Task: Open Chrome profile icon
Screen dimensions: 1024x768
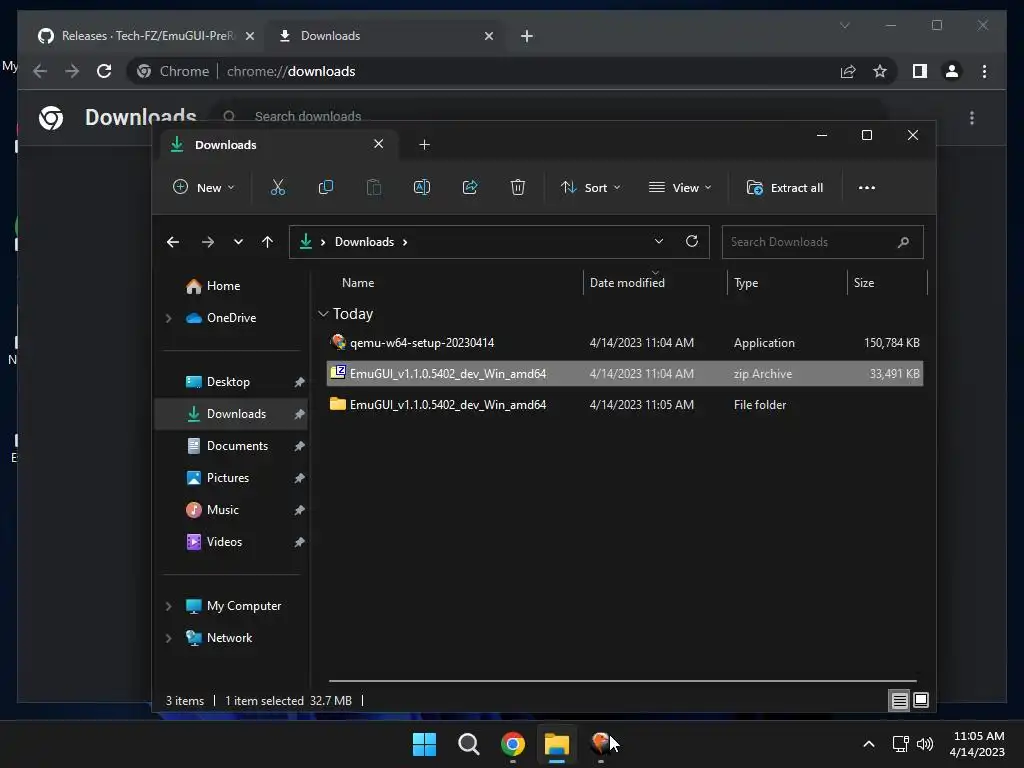Action: pyautogui.click(x=952, y=71)
